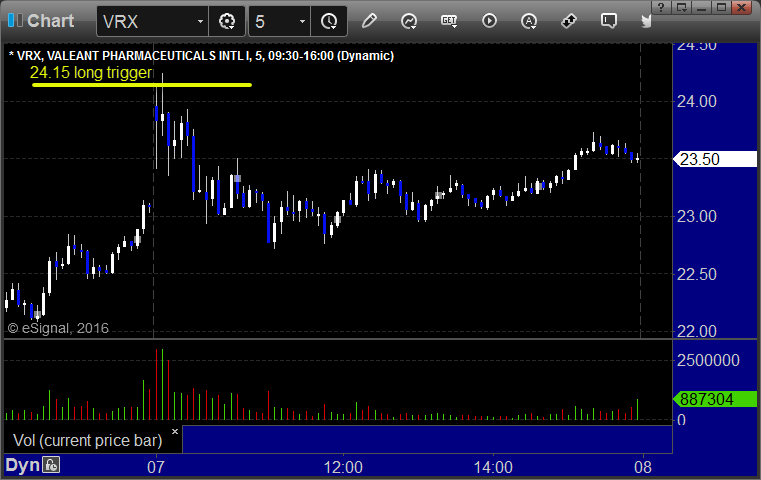
Task: Click the 24.00 price axis label
Action: coord(697,101)
